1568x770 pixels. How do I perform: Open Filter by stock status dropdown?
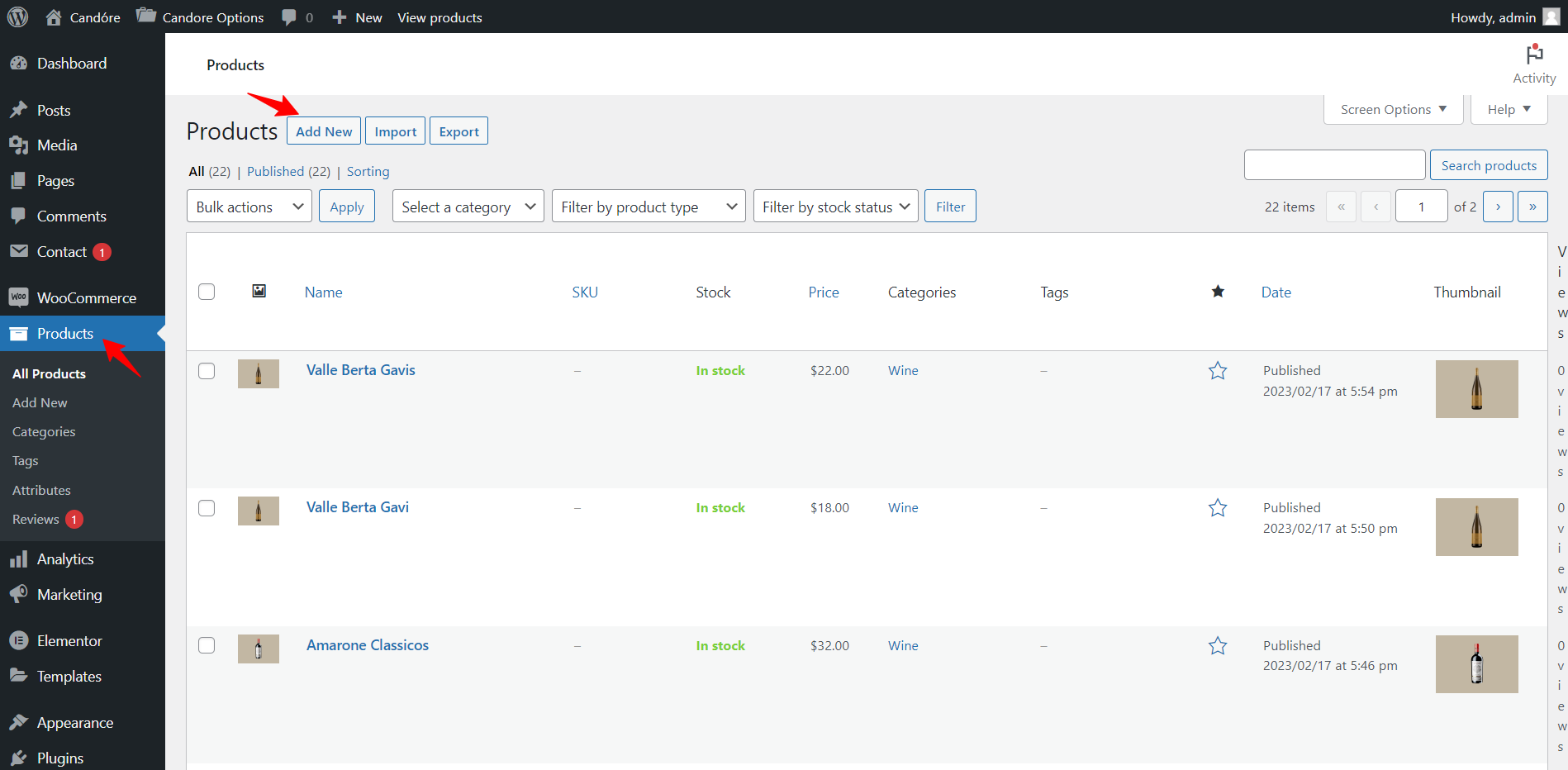836,207
